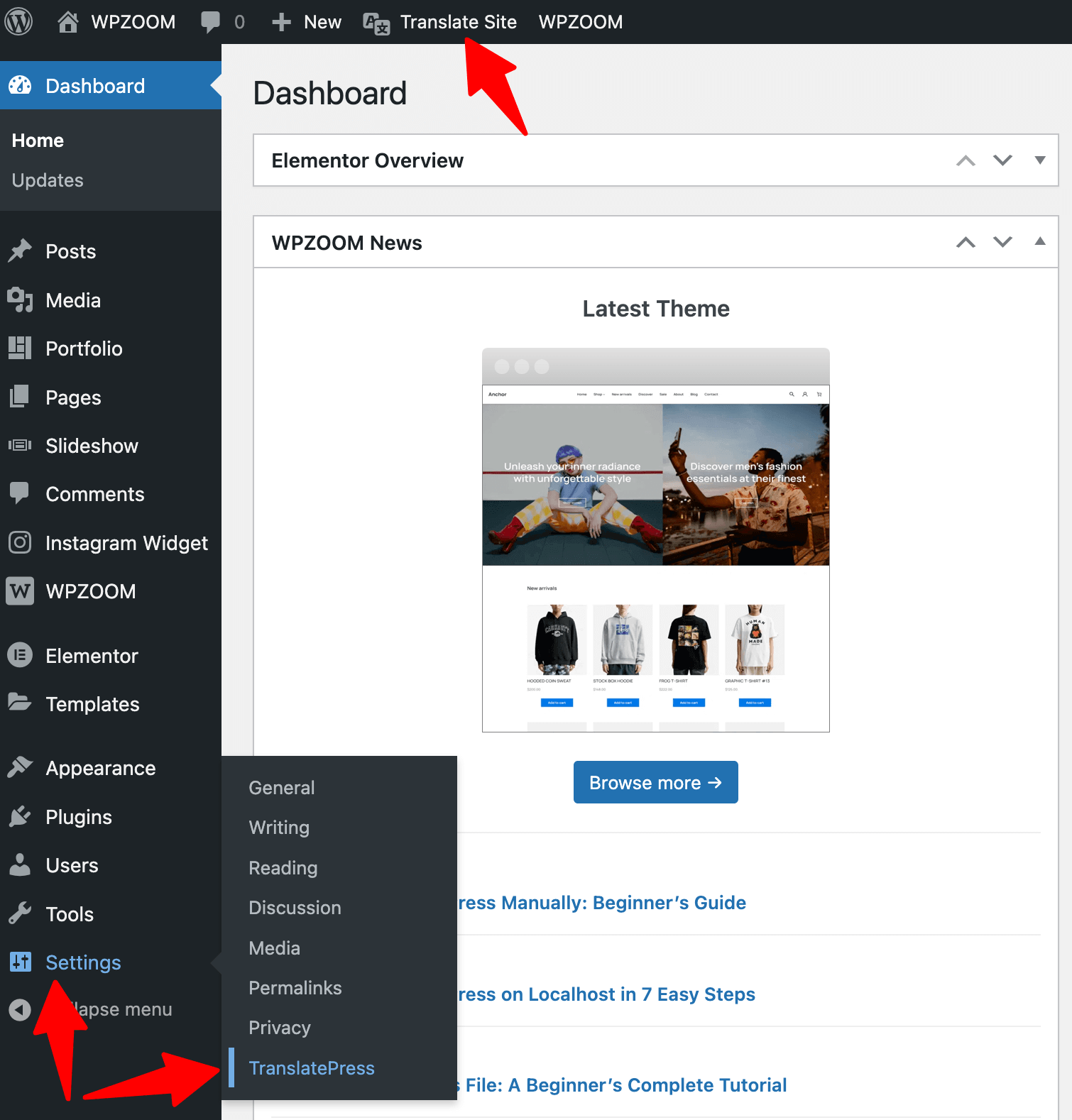Collapse the WPZOOM News panel

1039,242
